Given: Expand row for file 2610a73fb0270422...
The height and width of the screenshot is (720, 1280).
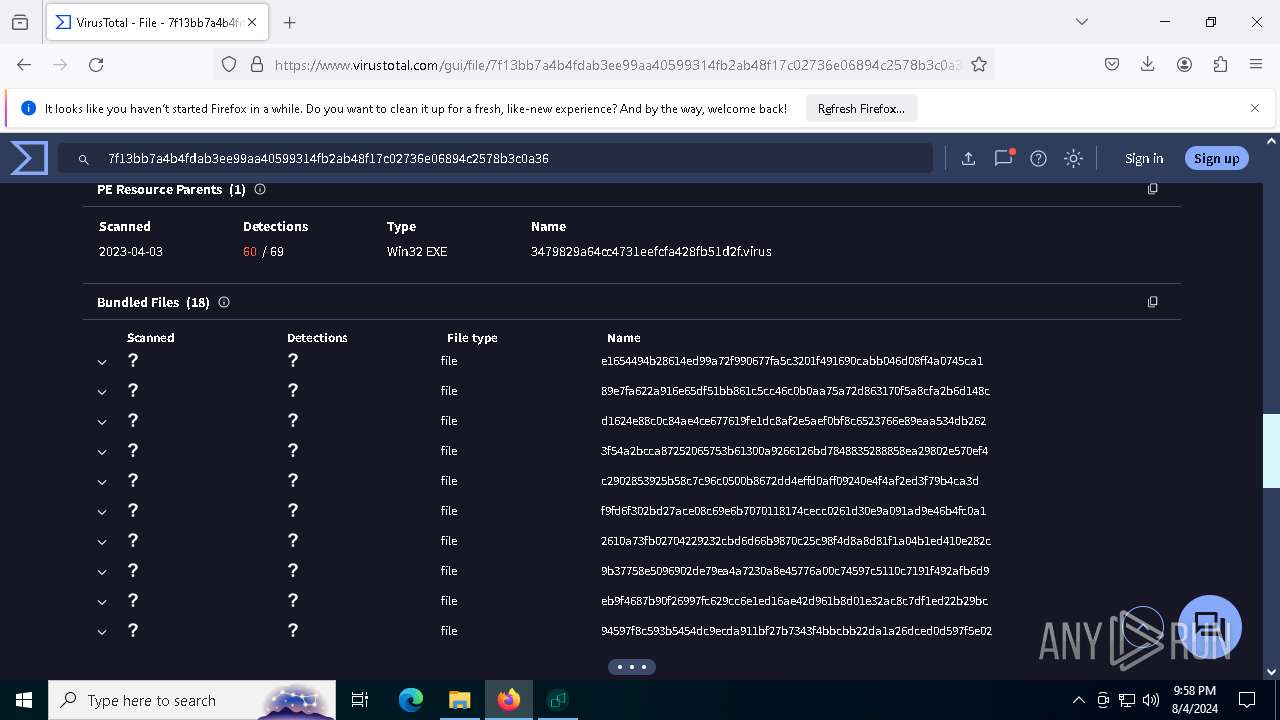Looking at the screenshot, I should (x=102, y=542).
